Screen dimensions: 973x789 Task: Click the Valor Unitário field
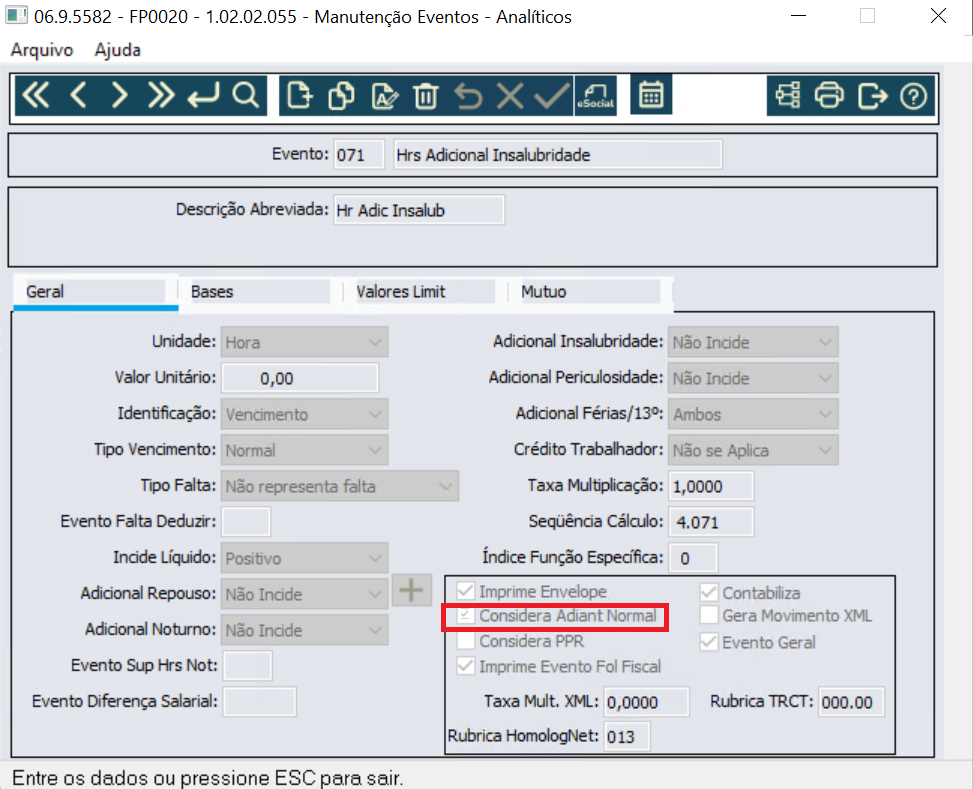(300, 378)
